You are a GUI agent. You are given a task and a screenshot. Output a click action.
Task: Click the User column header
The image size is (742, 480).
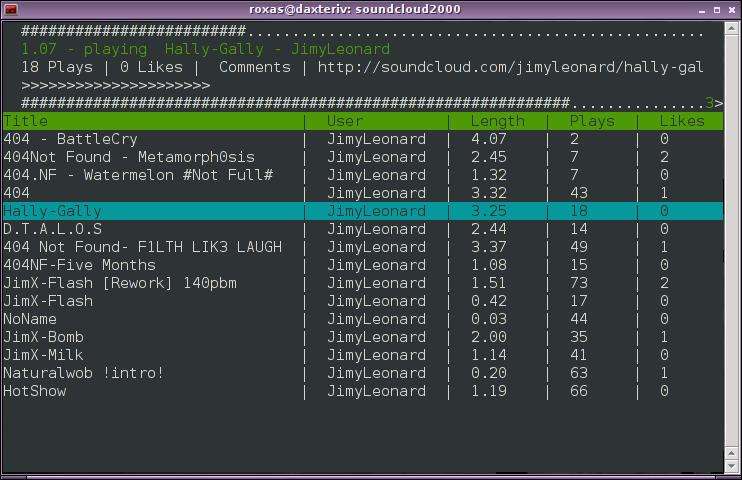point(345,121)
